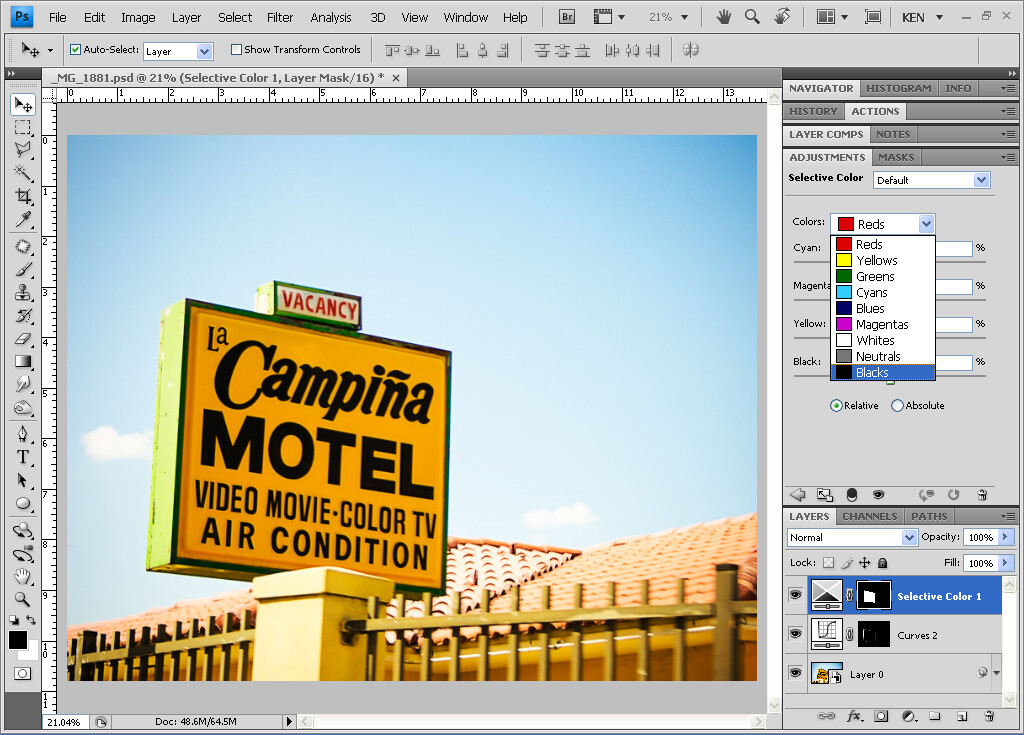Return to adjustment list arrow icon

(797, 495)
